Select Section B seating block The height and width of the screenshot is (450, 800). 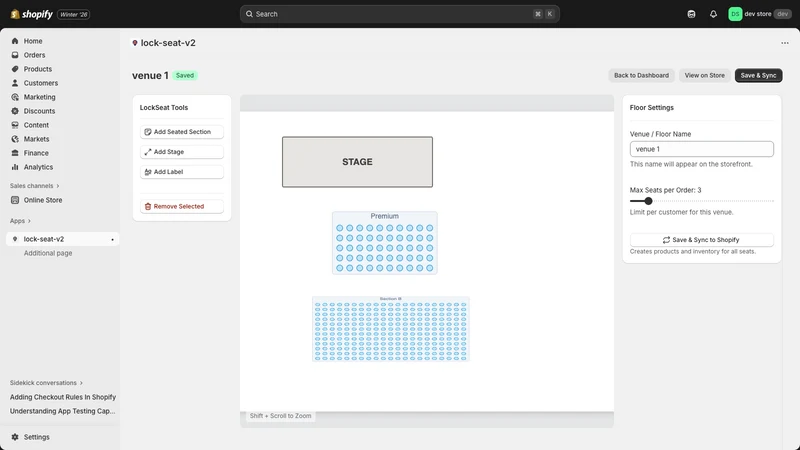pos(391,329)
